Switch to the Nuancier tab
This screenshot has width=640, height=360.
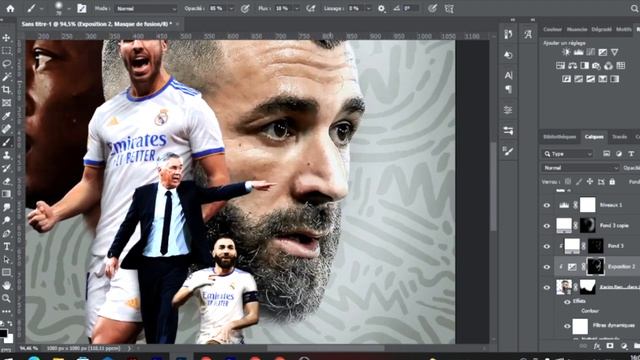coord(577,29)
